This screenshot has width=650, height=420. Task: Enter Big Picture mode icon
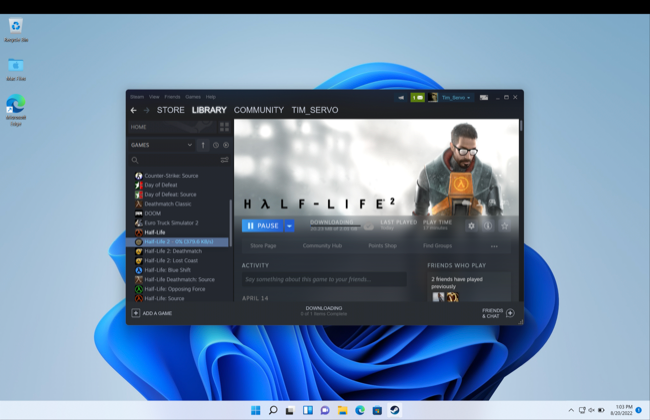coord(484,98)
